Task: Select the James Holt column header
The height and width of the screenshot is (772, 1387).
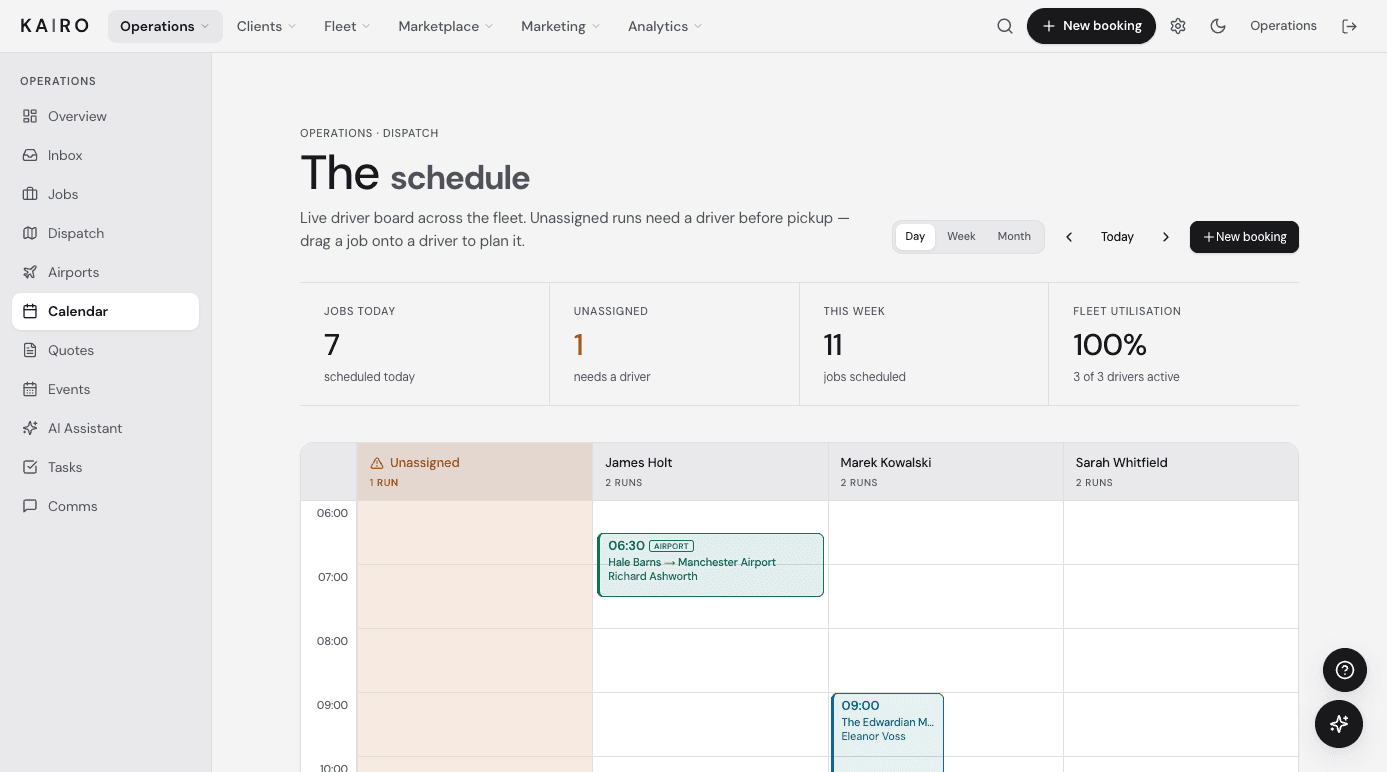Action: point(710,472)
